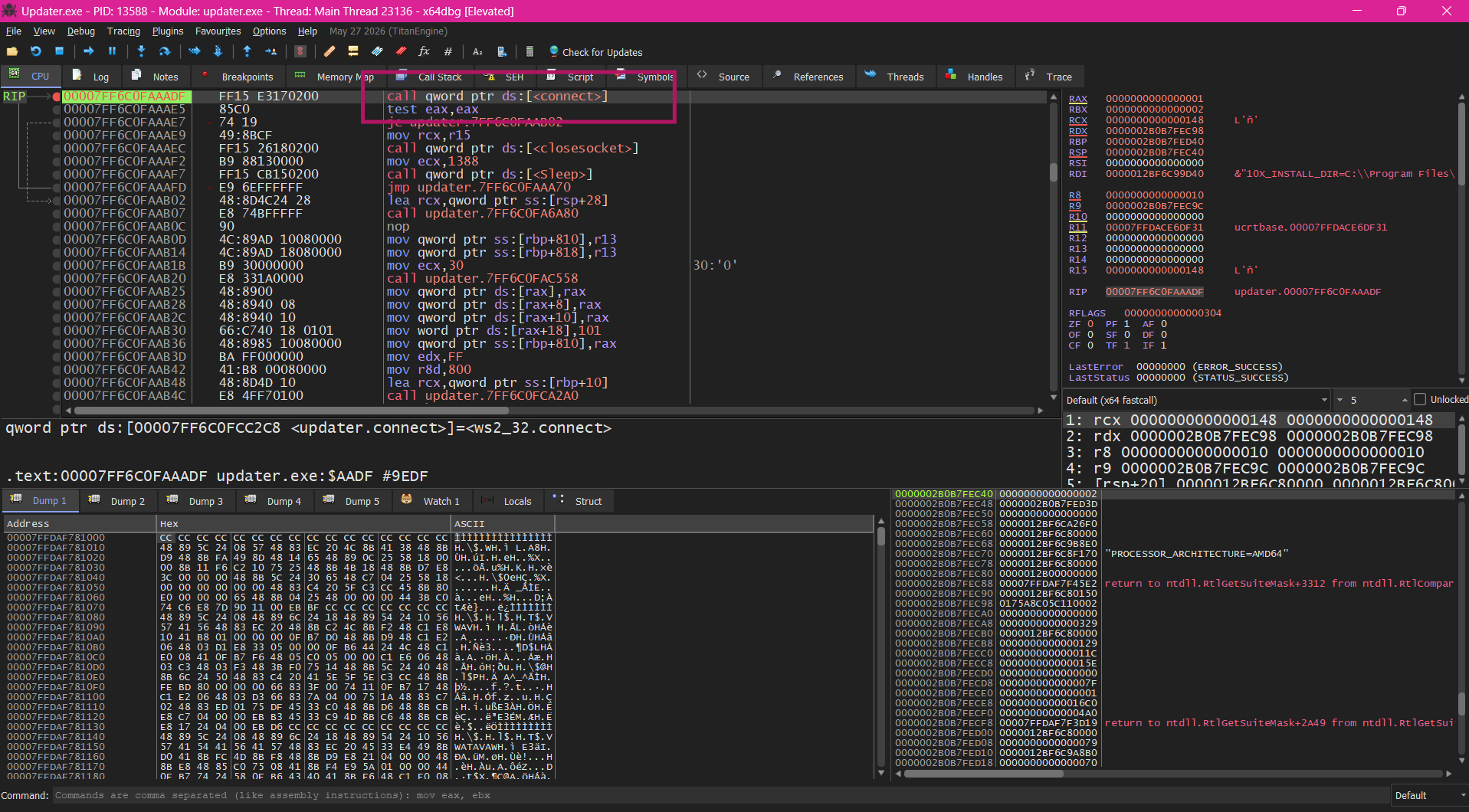Click the underlined RAX register name

pyautogui.click(x=1077, y=99)
